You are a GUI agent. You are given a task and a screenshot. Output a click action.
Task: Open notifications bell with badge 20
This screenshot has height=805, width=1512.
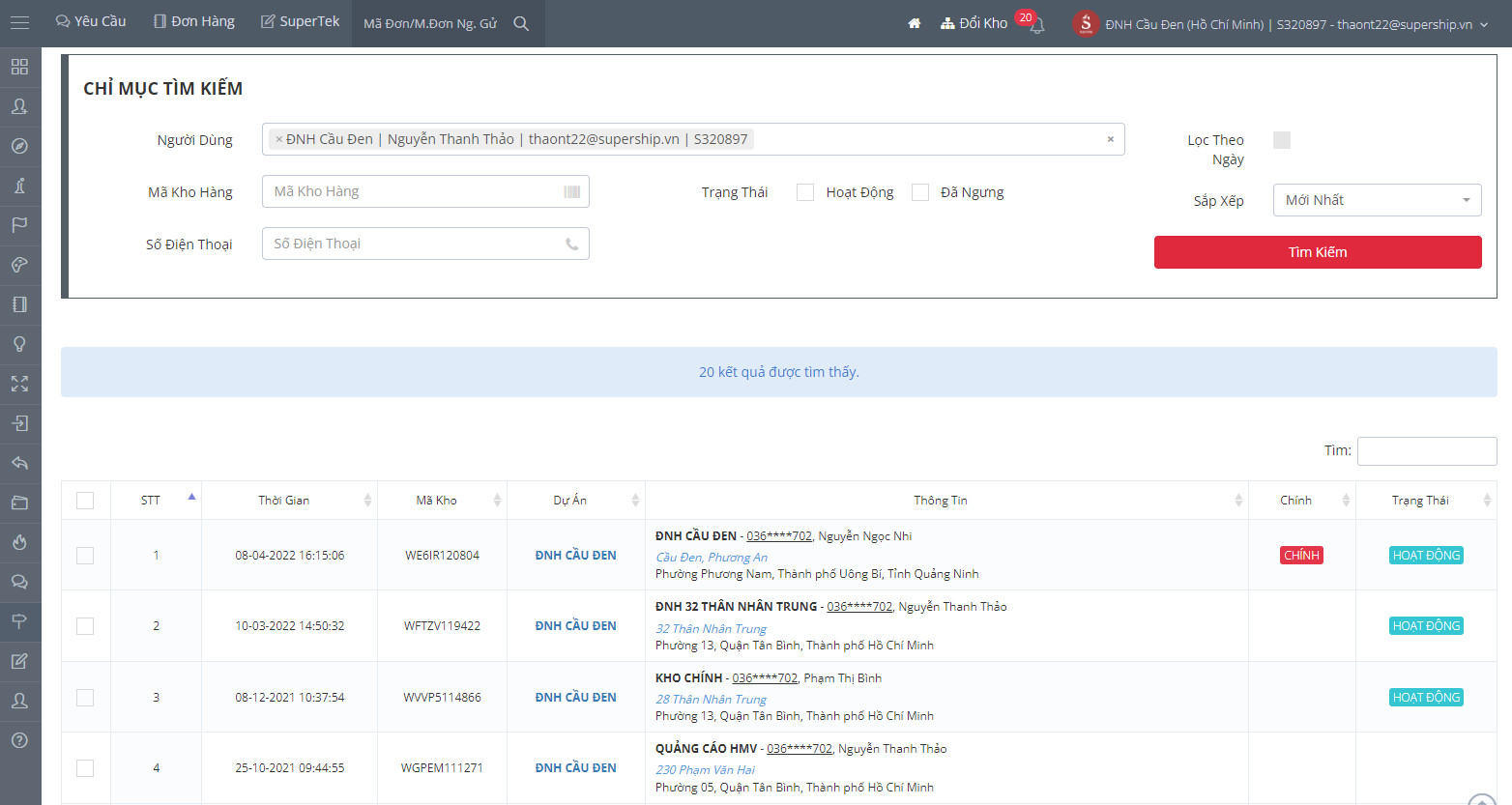[x=1036, y=26]
